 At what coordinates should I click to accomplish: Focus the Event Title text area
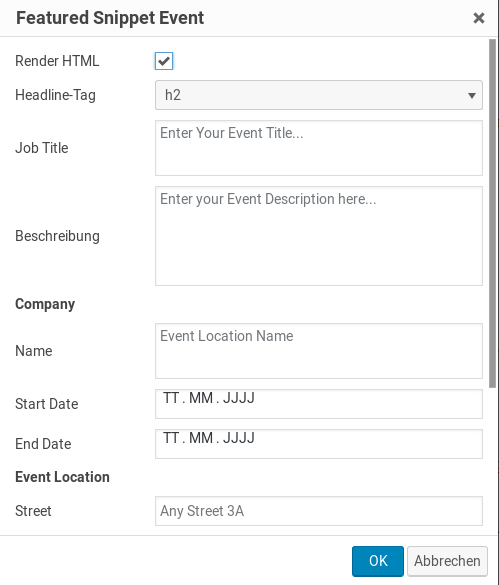[319, 148]
